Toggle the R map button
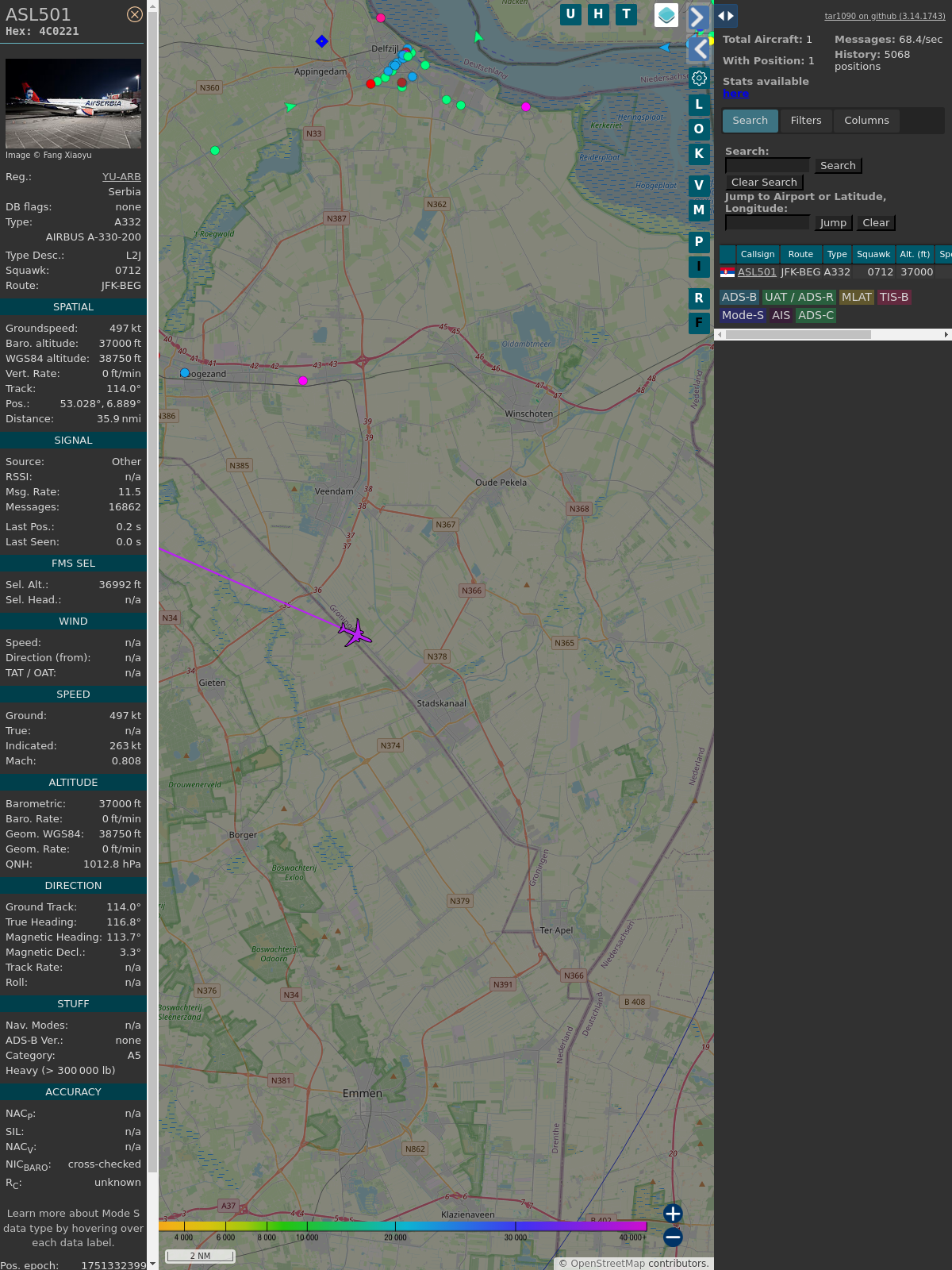The width and height of the screenshot is (952, 1270). (699, 298)
